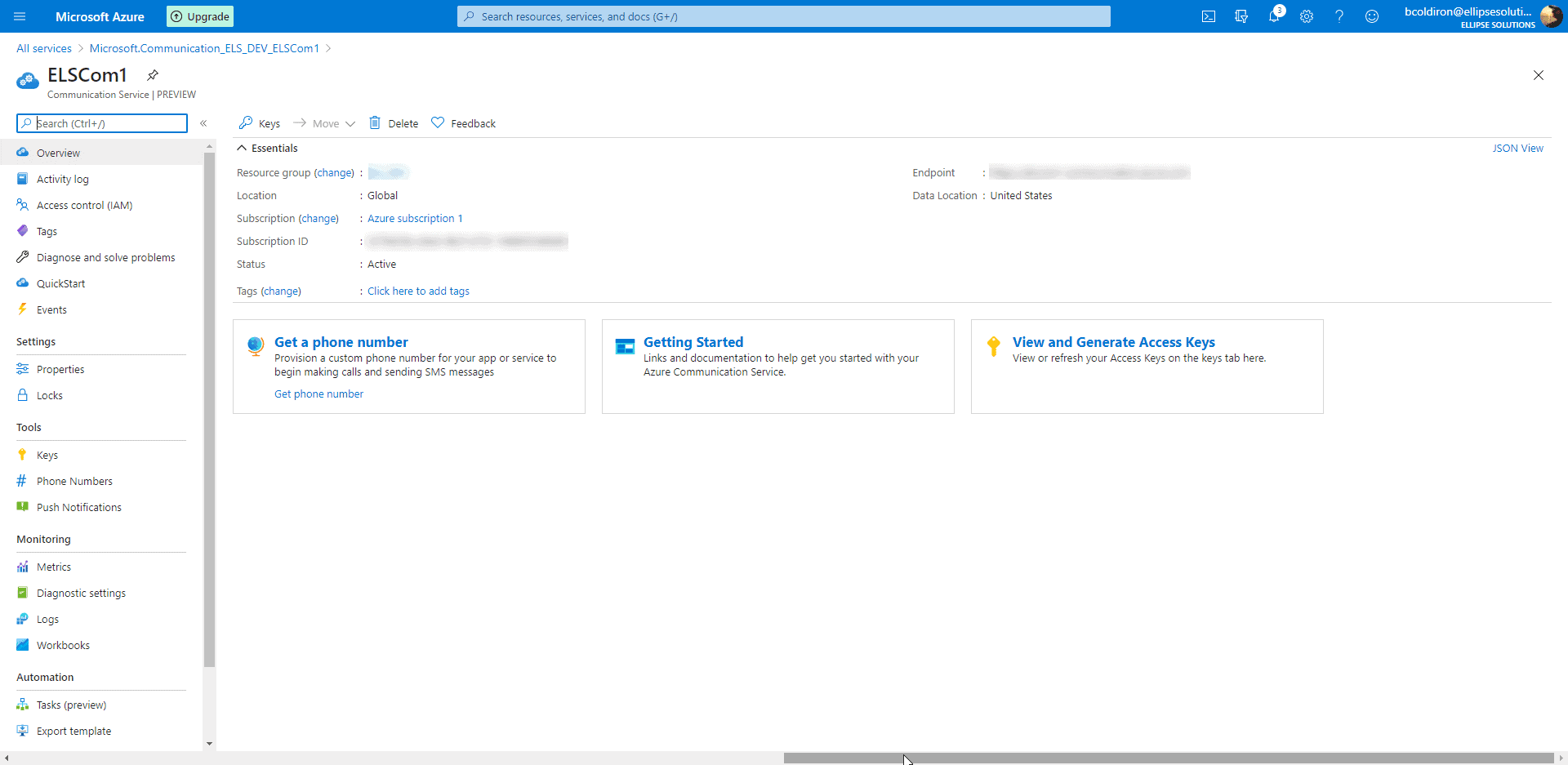
Task: Close the ELSCom1 blade
Action: tap(1539, 75)
